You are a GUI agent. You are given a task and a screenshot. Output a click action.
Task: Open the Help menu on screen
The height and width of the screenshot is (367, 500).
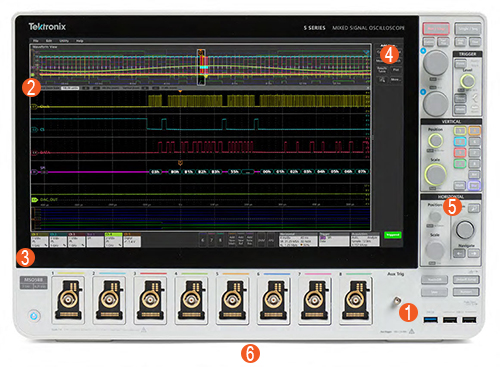pos(79,41)
